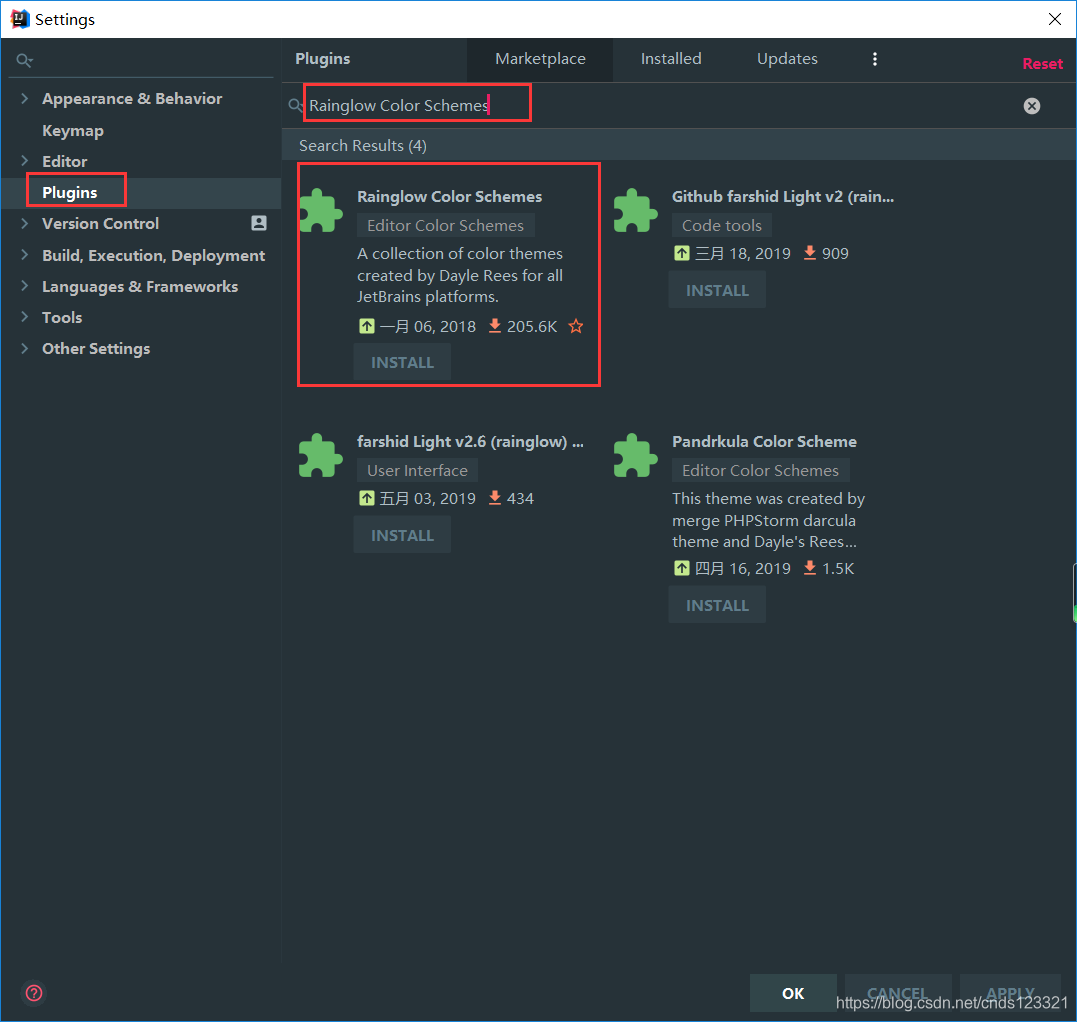The width and height of the screenshot is (1077, 1022).
Task: Click the download count icon beside 205.6K
Action: pyautogui.click(x=495, y=326)
